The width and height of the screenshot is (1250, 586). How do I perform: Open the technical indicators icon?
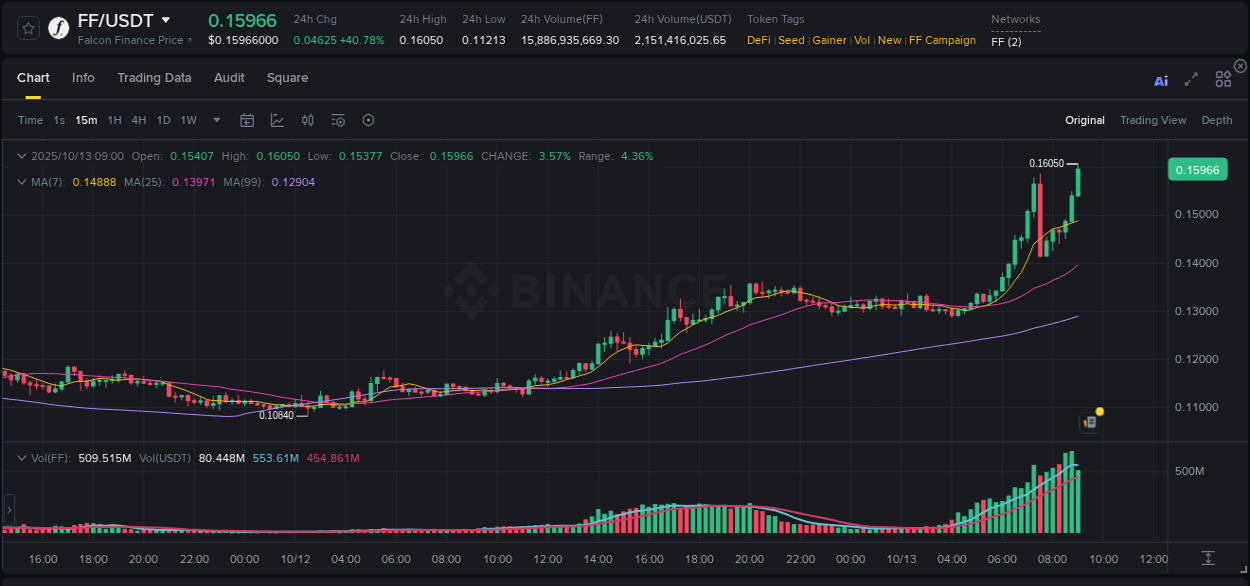[307, 119]
